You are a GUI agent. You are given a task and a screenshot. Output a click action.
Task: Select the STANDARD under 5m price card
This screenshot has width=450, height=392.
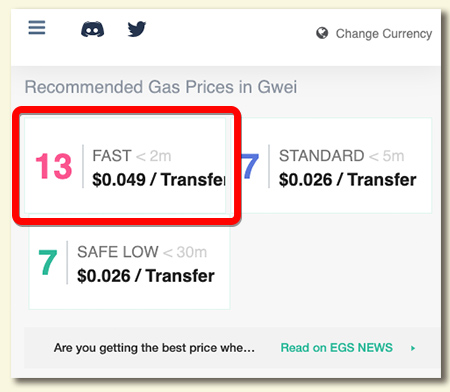335,165
